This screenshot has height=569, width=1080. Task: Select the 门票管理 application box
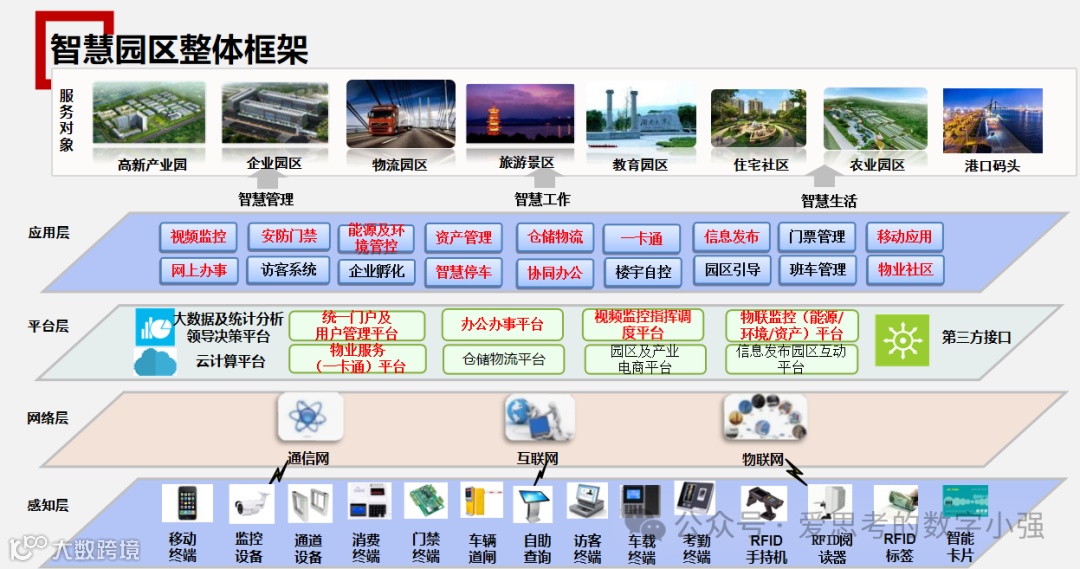[817, 237]
